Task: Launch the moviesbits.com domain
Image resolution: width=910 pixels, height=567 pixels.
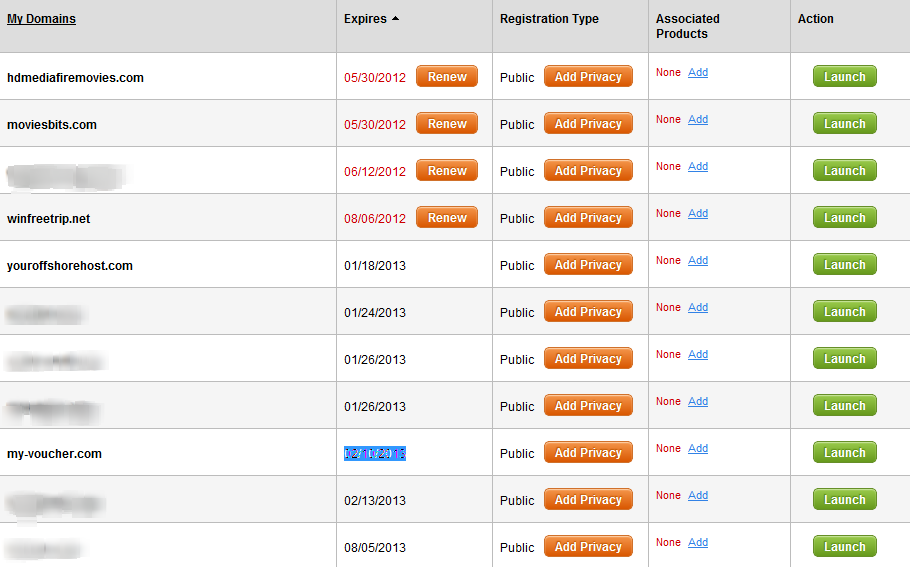Action: click(x=844, y=124)
